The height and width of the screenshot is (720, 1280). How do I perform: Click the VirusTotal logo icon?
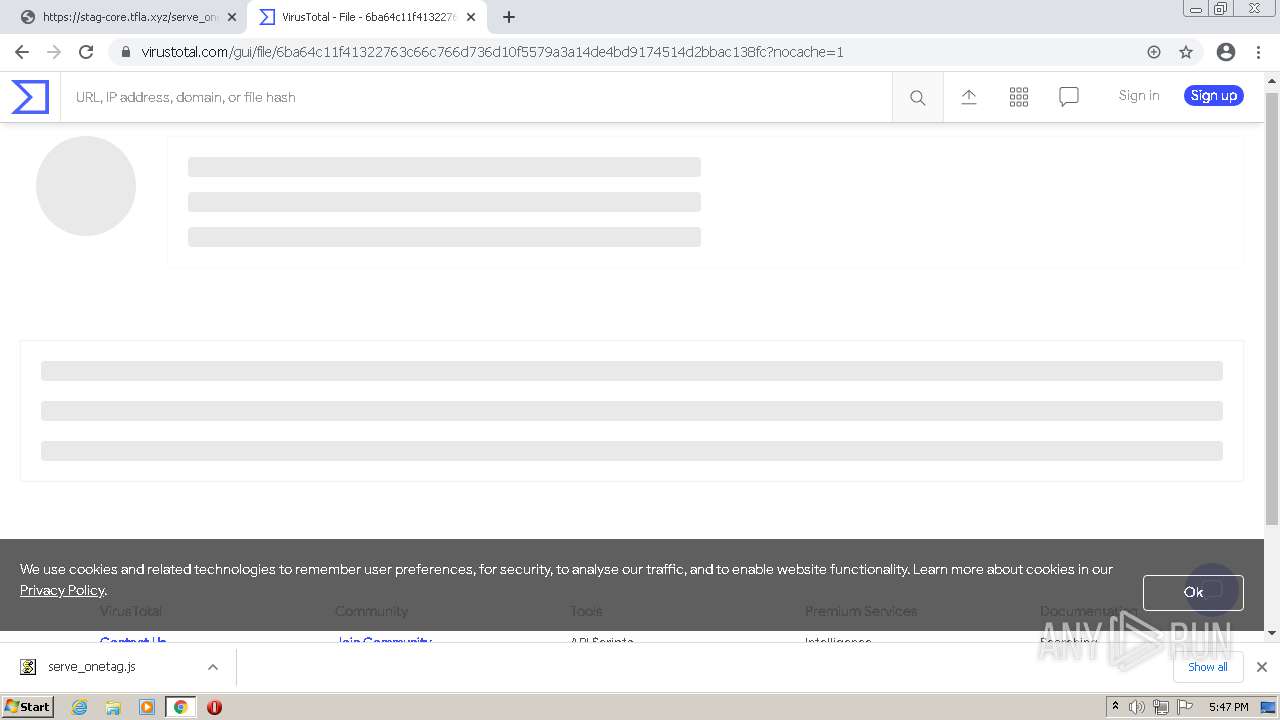(30, 97)
